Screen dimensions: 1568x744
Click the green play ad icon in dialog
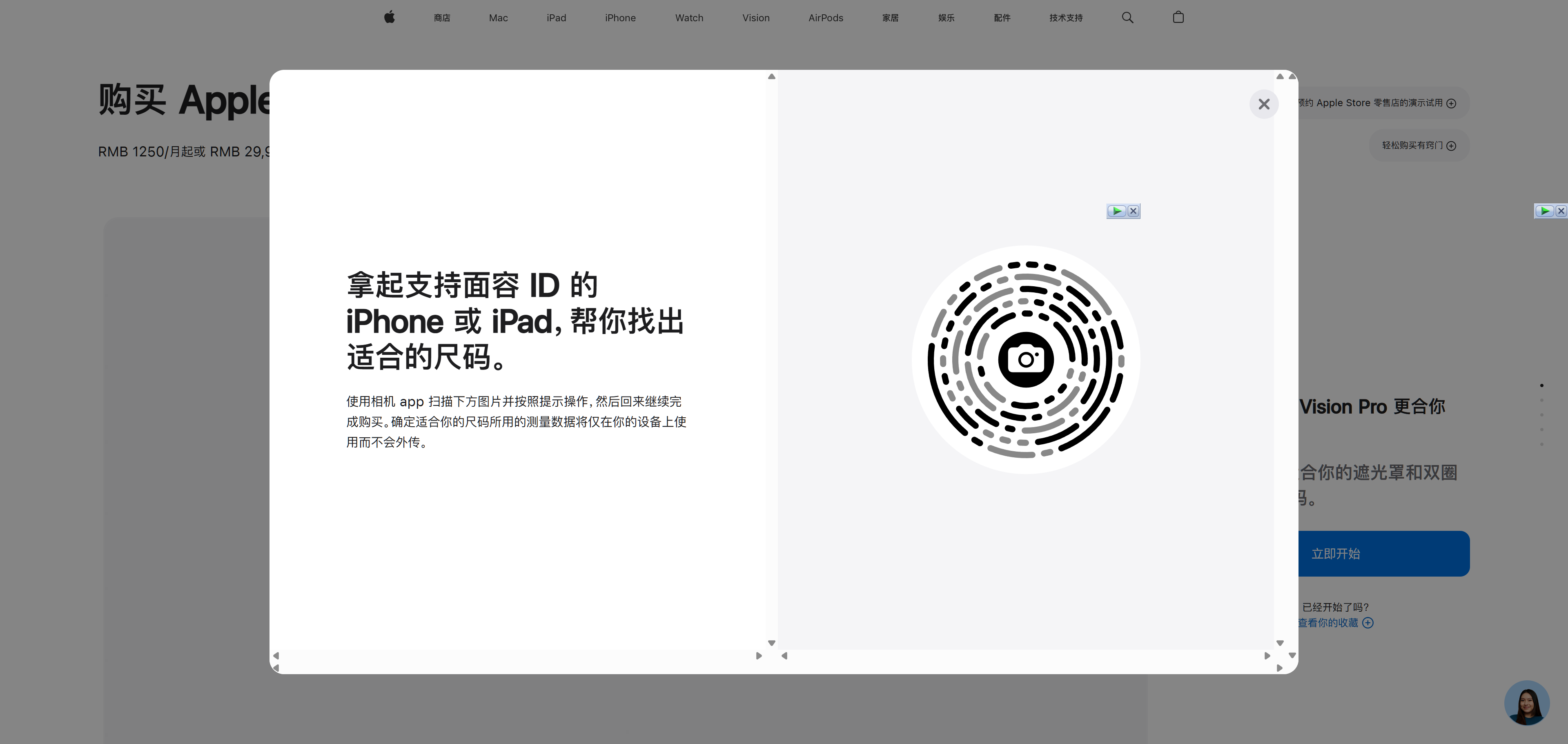(x=1116, y=211)
